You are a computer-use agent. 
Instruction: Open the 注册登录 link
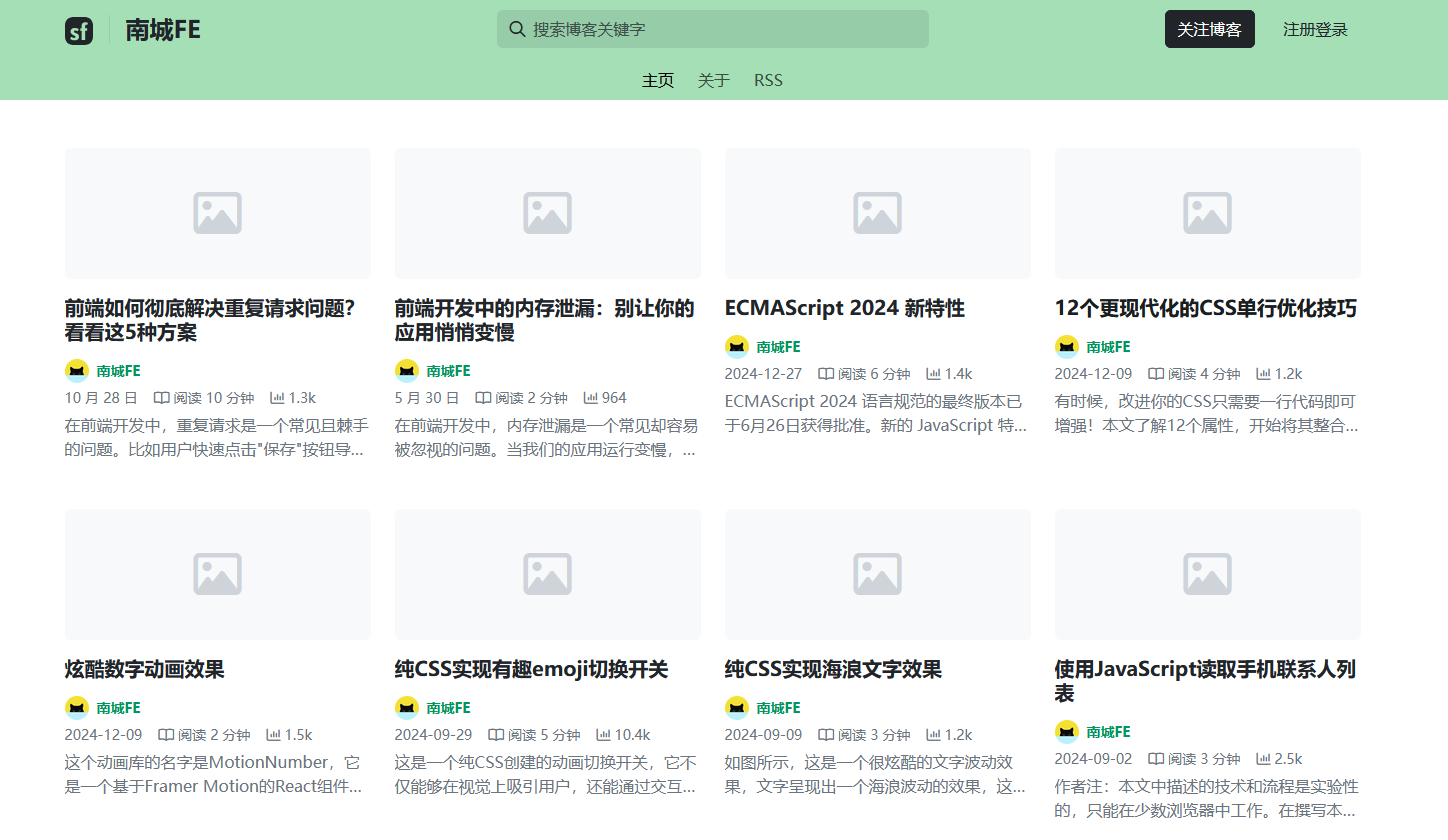[1315, 29]
